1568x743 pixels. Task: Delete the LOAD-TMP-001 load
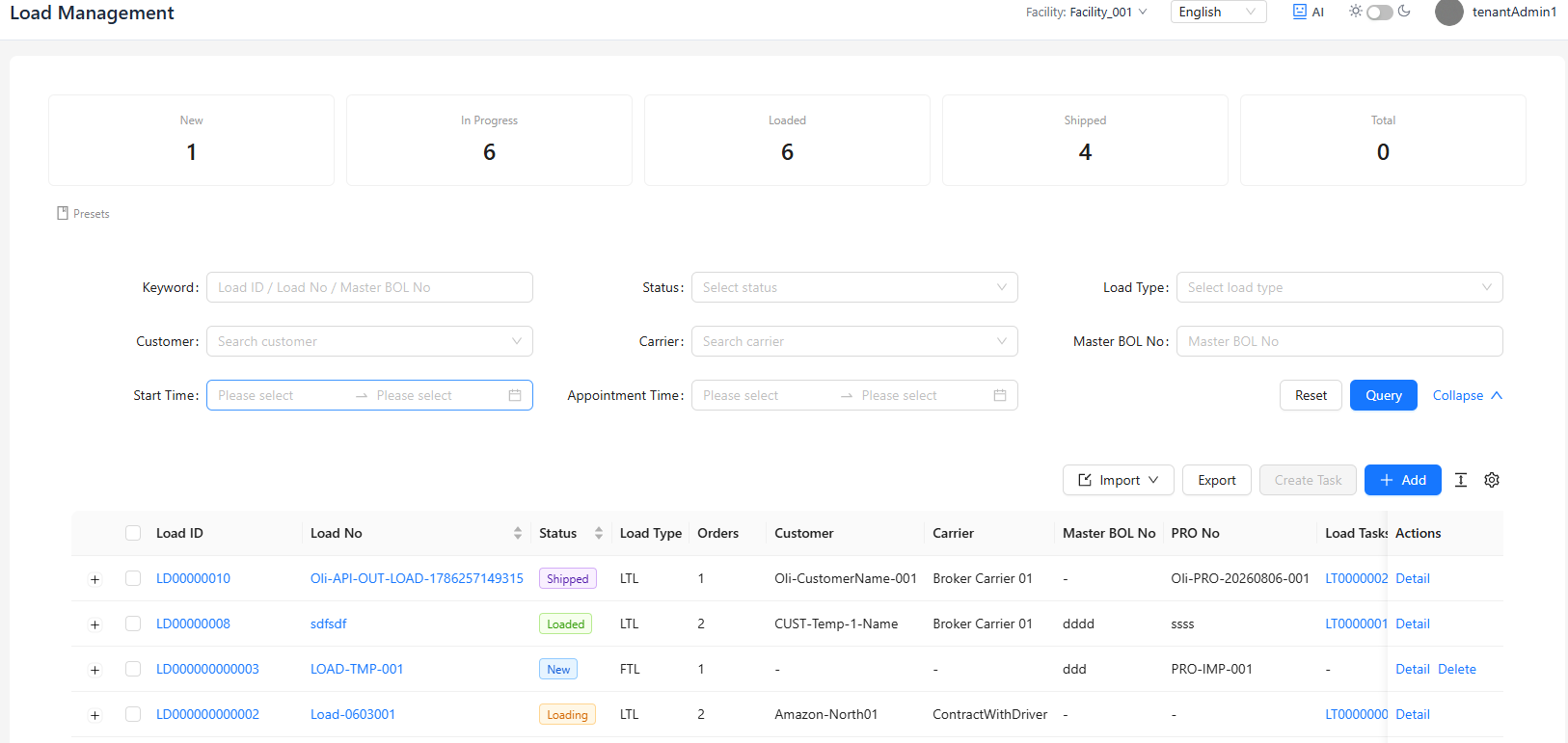click(x=1457, y=669)
